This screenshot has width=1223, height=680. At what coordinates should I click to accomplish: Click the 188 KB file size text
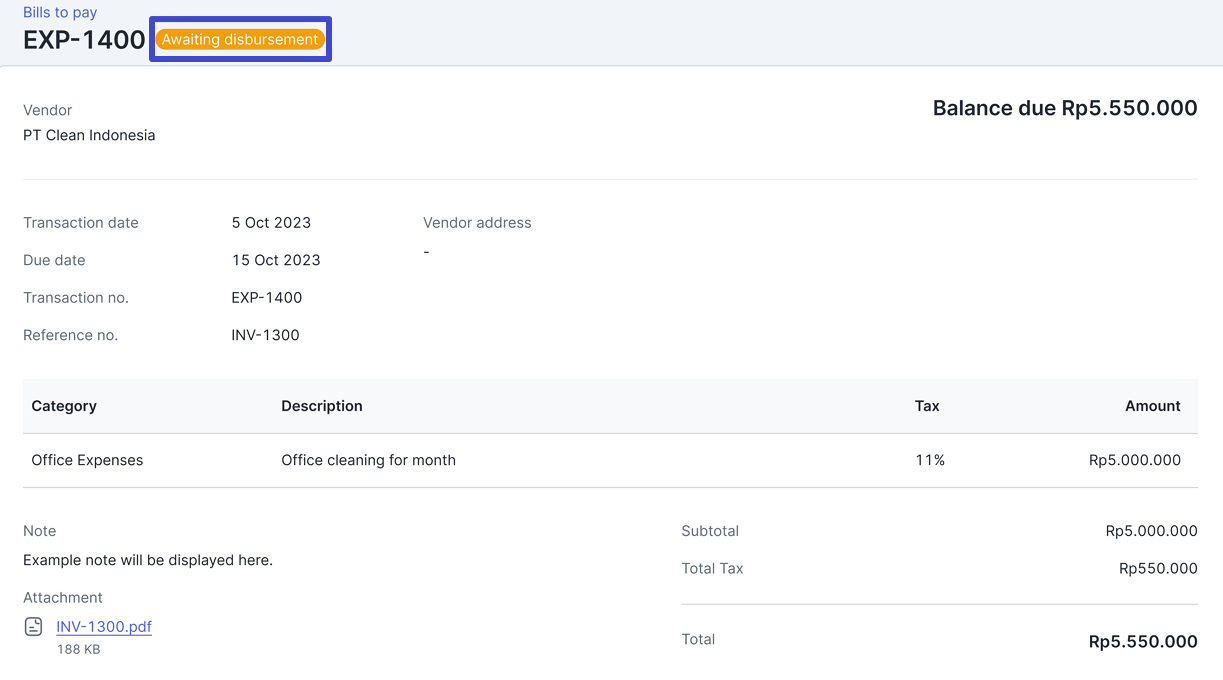(78, 650)
